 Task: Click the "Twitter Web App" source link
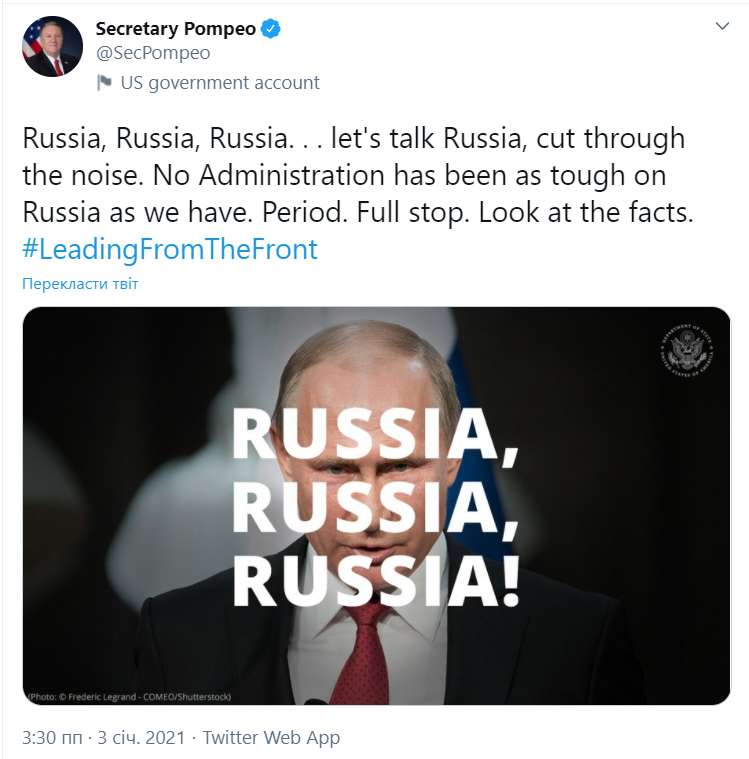(x=271, y=738)
